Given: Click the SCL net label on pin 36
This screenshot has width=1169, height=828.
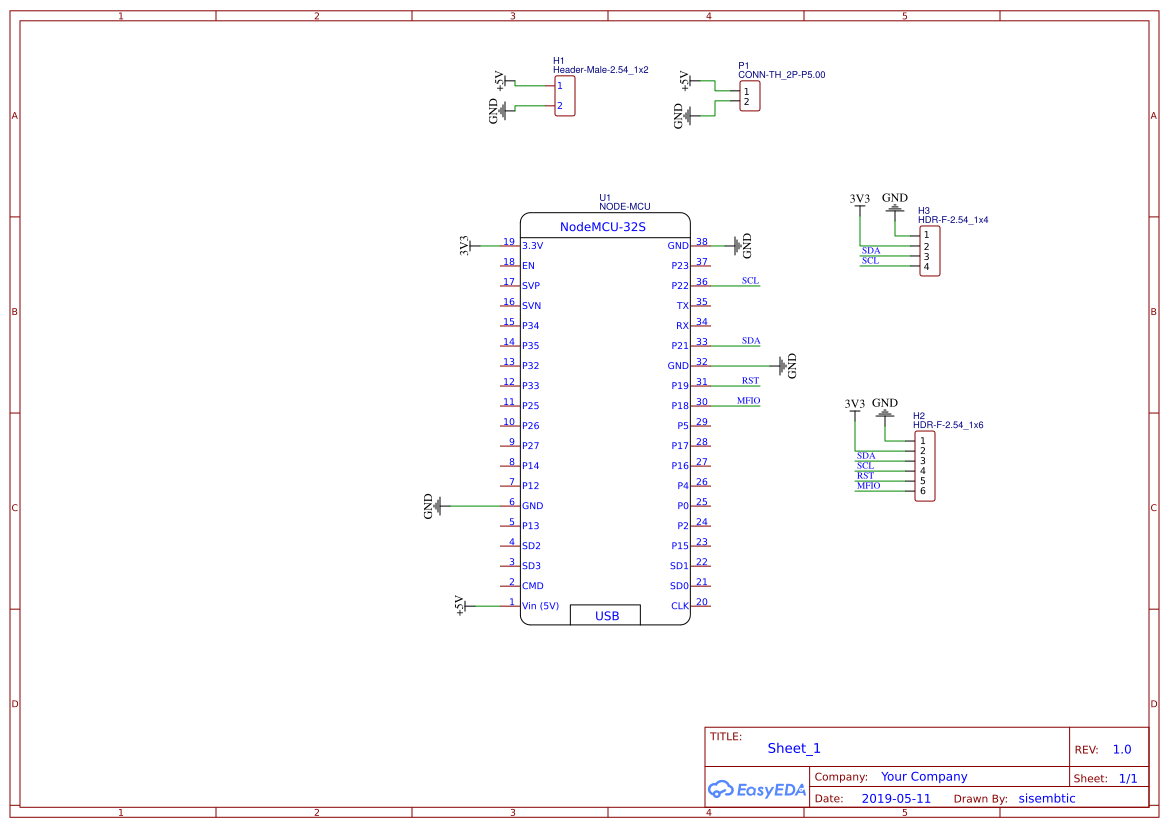Looking at the screenshot, I should coord(750,280).
